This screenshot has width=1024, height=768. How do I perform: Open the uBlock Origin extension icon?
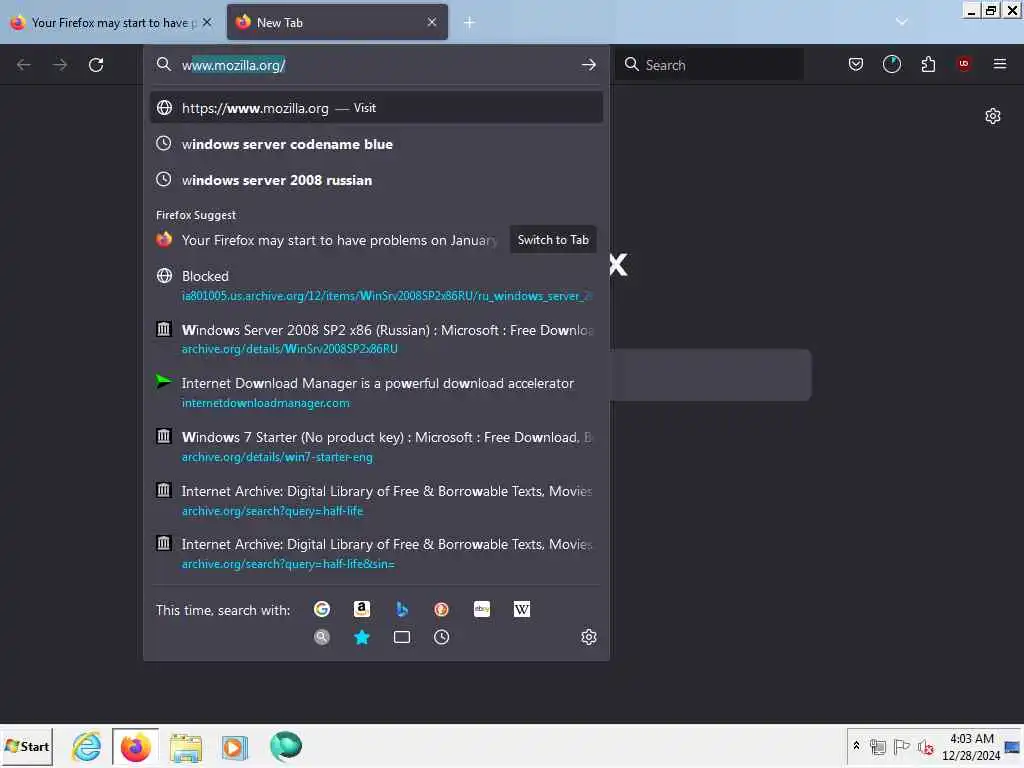point(964,64)
